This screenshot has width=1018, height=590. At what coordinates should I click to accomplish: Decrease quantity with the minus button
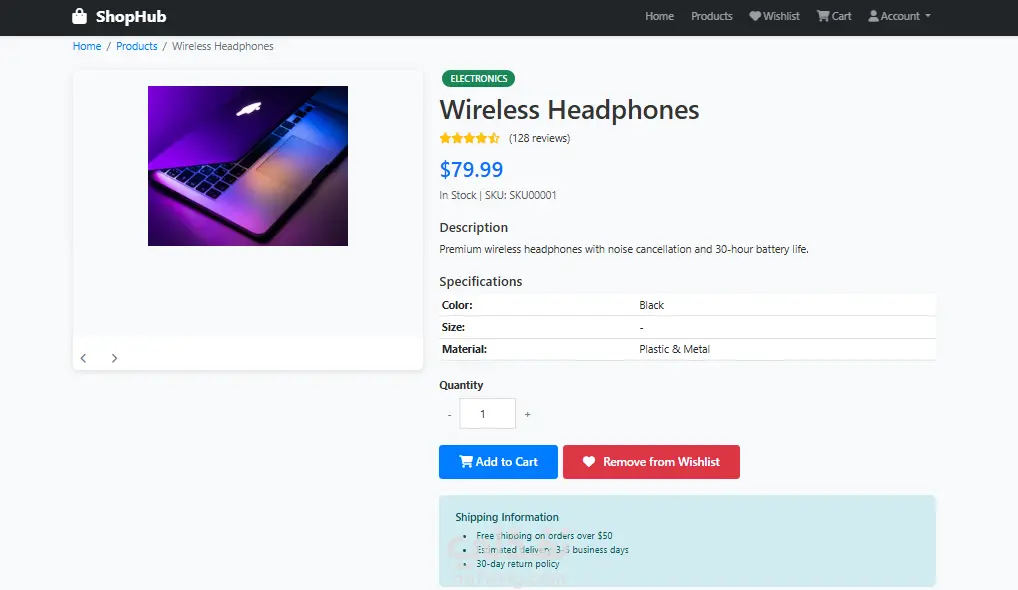(449, 414)
